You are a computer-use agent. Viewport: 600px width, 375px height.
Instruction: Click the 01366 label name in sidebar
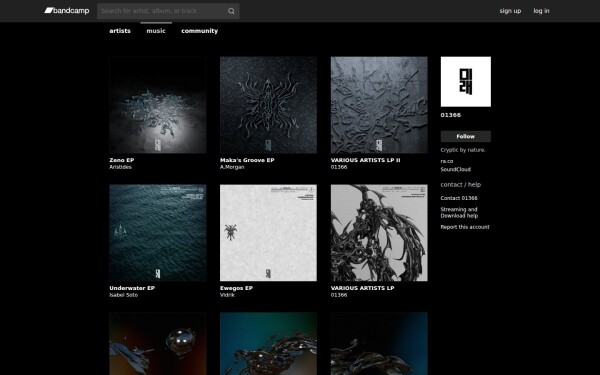pos(451,115)
